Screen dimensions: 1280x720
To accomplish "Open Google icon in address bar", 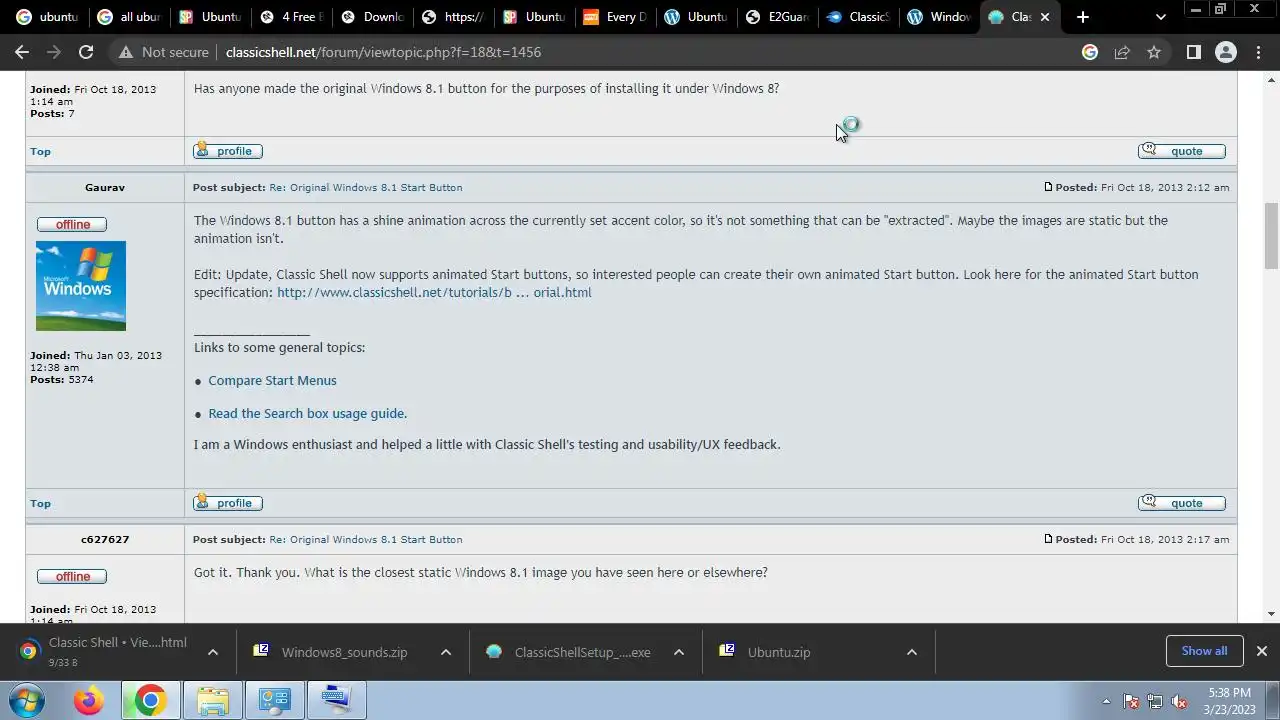I will click(1090, 52).
